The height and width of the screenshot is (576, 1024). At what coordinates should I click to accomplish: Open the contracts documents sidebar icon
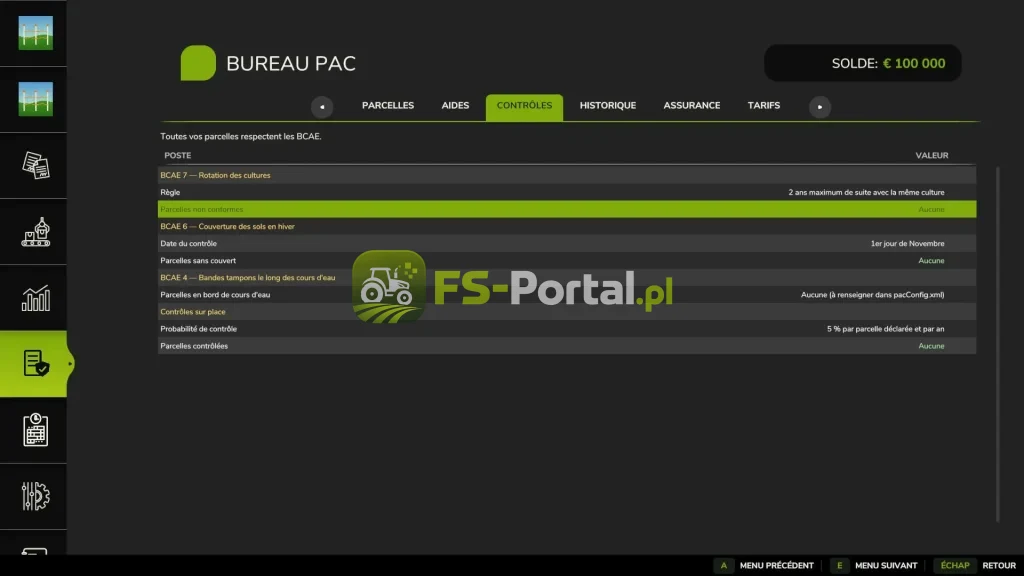[x=35, y=165]
